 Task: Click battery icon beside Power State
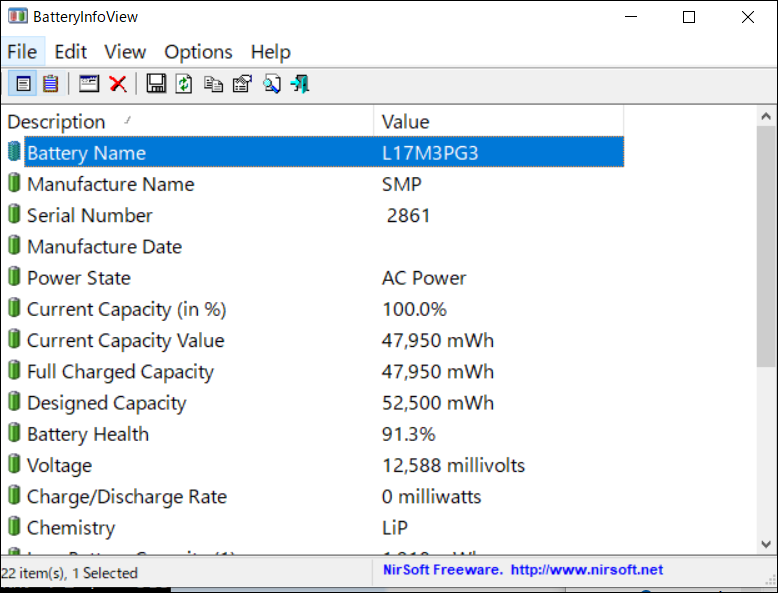point(14,276)
